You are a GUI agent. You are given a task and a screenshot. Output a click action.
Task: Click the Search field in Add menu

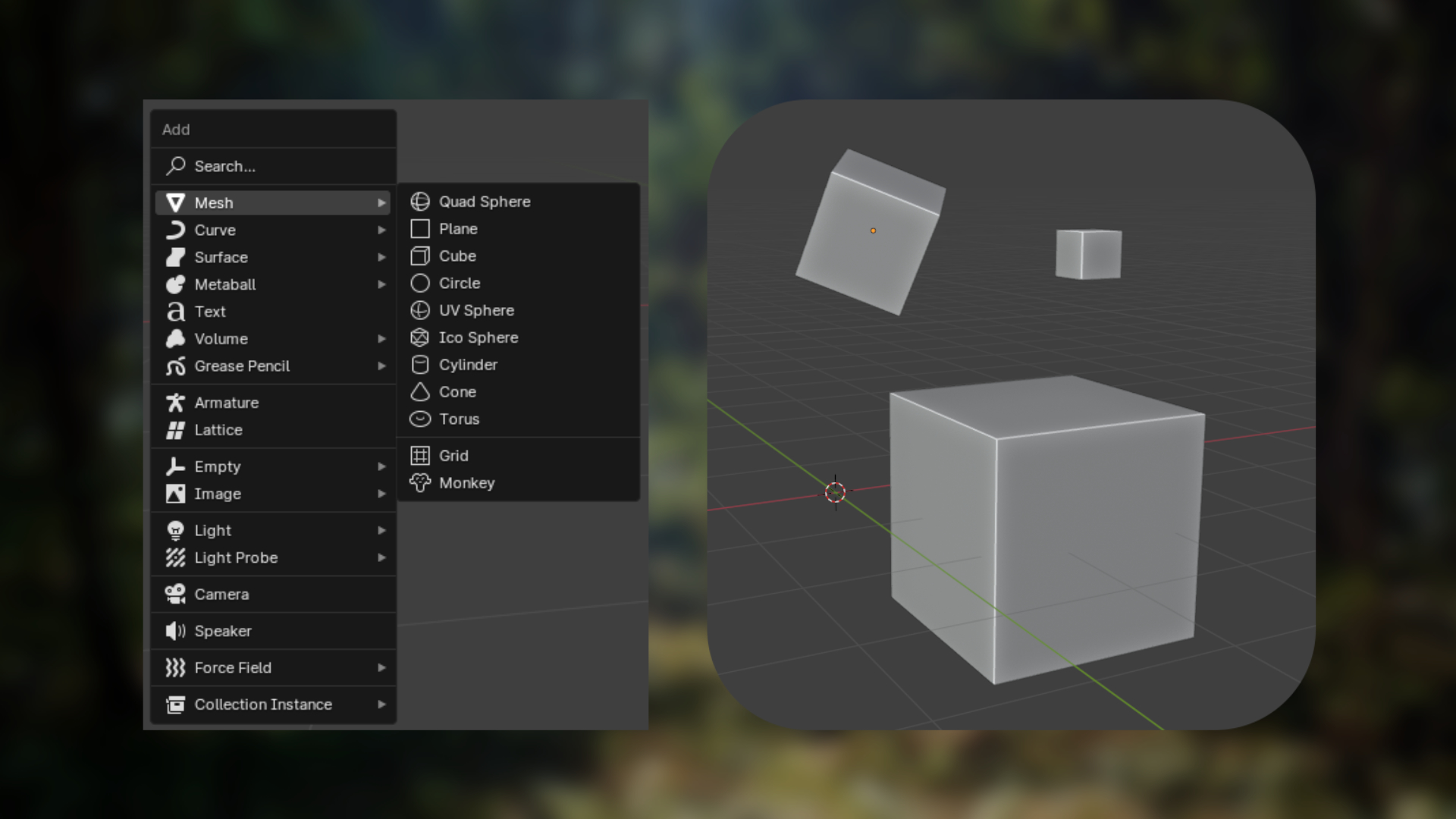[x=273, y=166]
